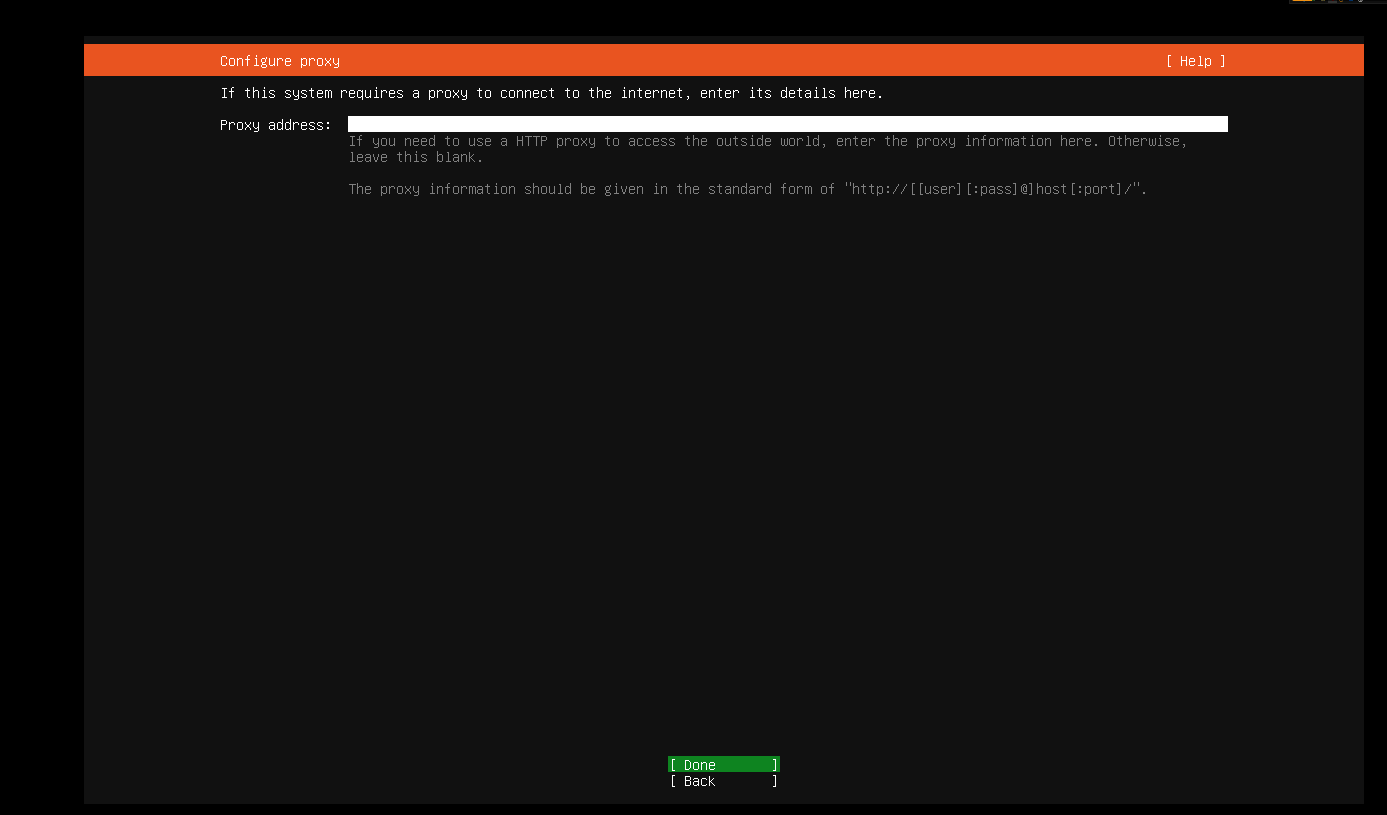Viewport: 1387px width, 815px height.
Task: Click the green indicator in the top toolbar
Action: (x=1314, y=2)
